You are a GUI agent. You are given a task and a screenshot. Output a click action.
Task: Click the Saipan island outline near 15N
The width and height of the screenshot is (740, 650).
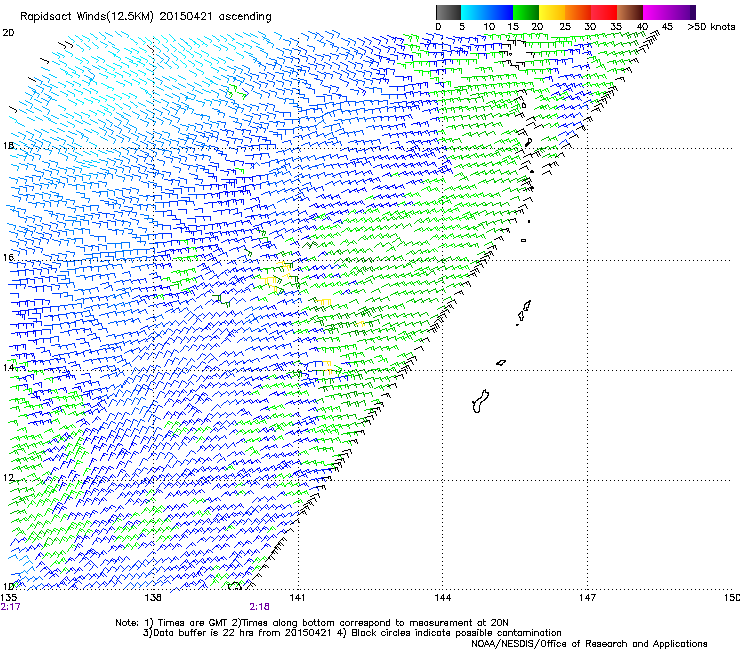(527, 306)
